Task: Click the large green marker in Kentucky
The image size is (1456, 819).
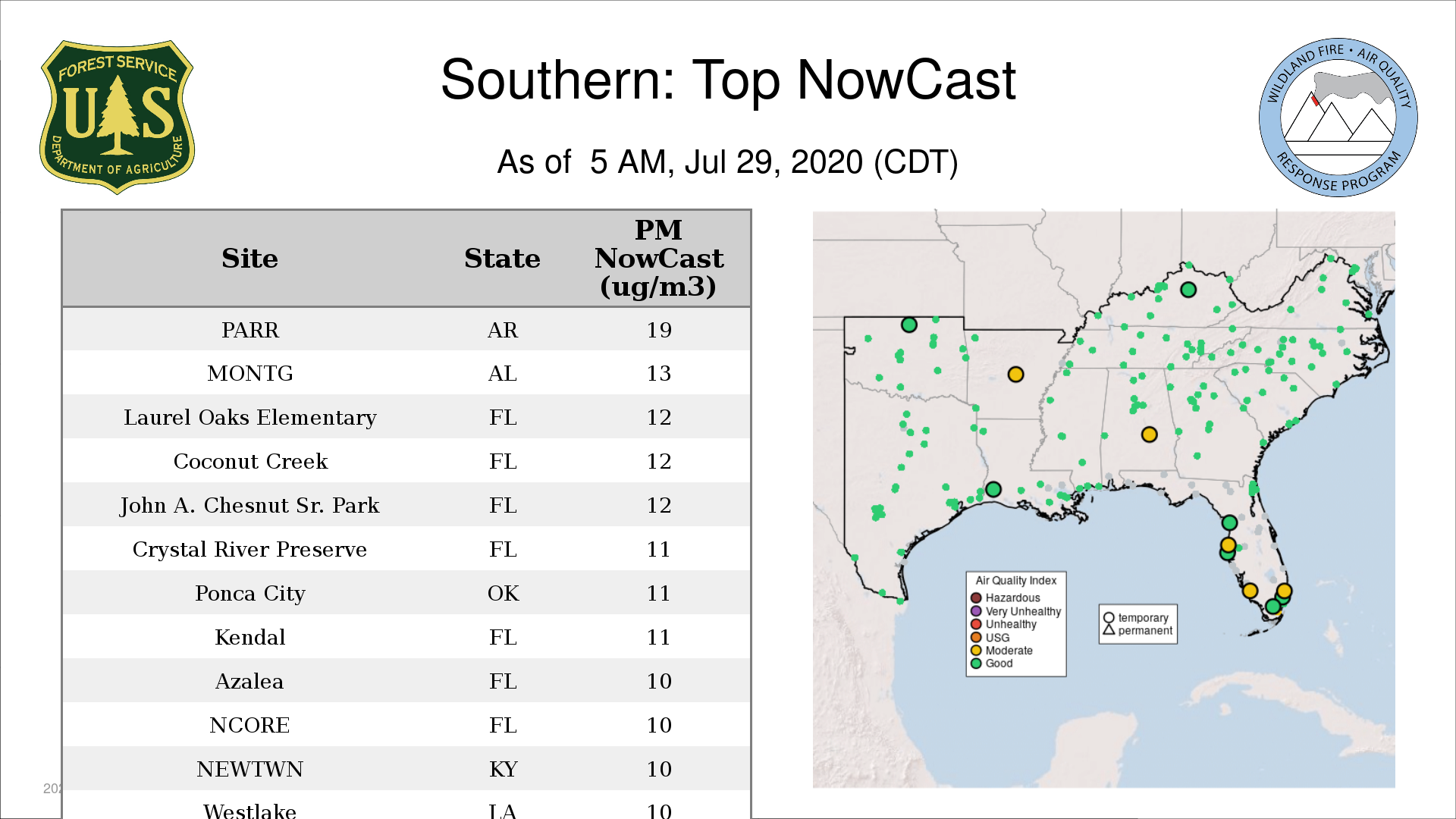Action: point(1188,290)
